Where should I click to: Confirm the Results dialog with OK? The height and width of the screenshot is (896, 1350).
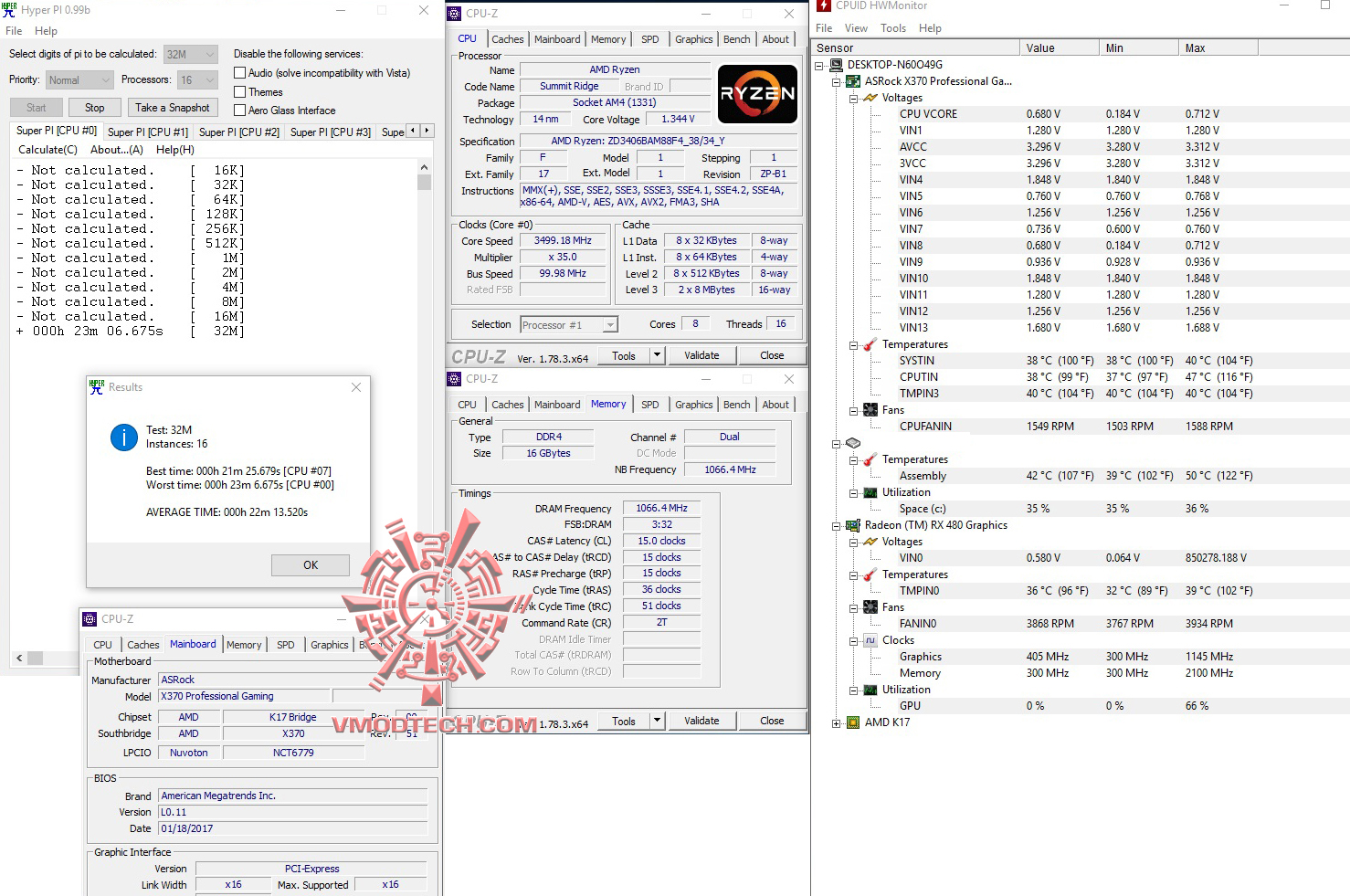[x=311, y=565]
